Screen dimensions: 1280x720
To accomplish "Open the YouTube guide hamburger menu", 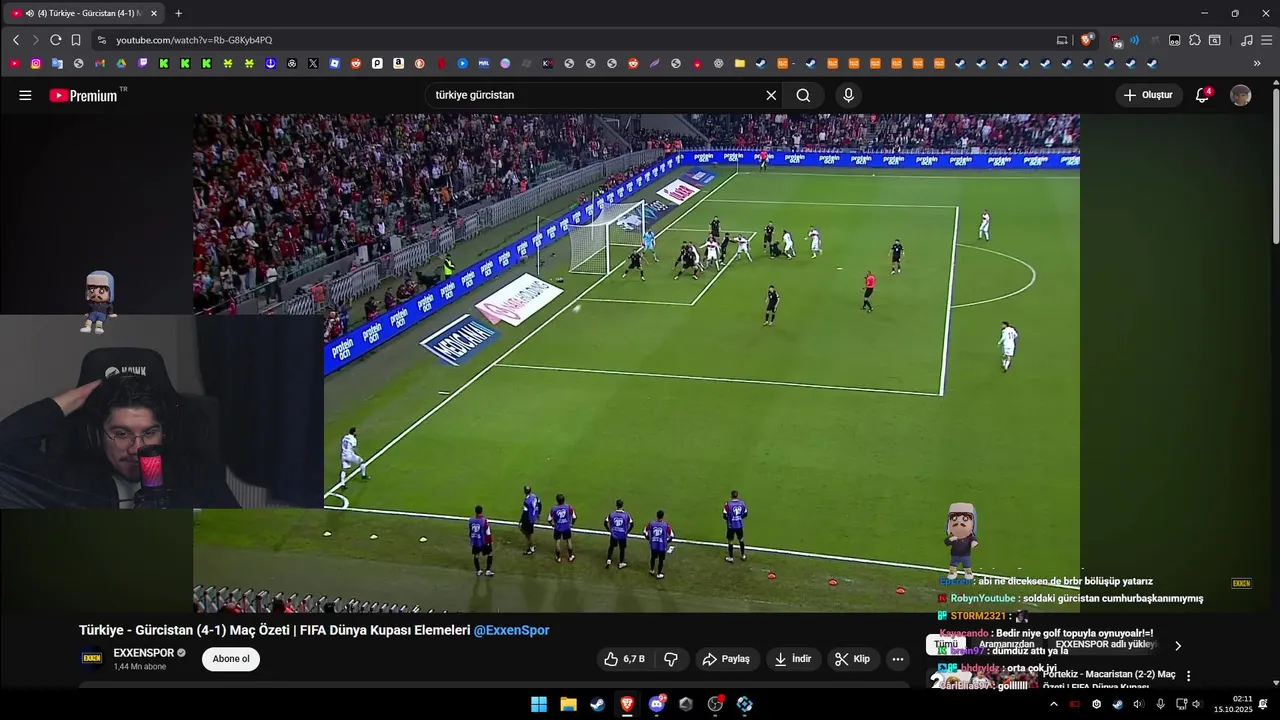I will [x=25, y=95].
